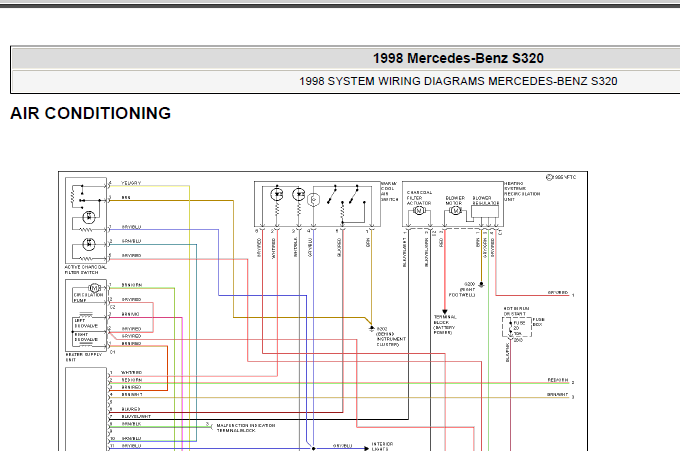Click the S202 ground symbol
Screen dimensions: 680x451
point(372,329)
